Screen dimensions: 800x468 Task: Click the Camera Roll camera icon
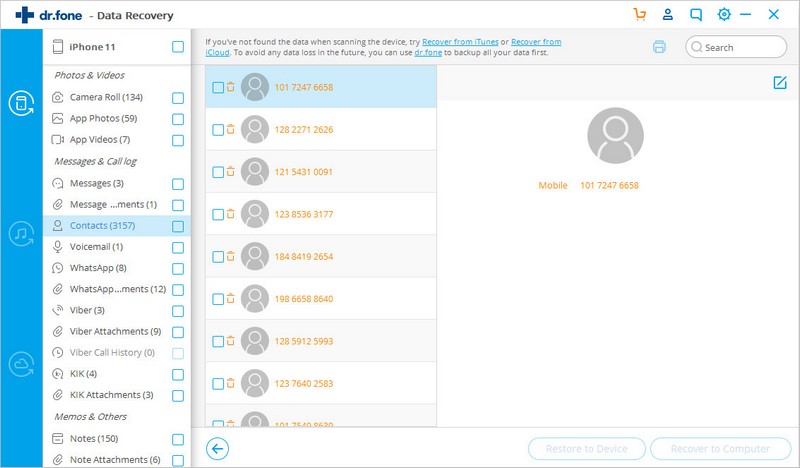click(x=58, y=97)
